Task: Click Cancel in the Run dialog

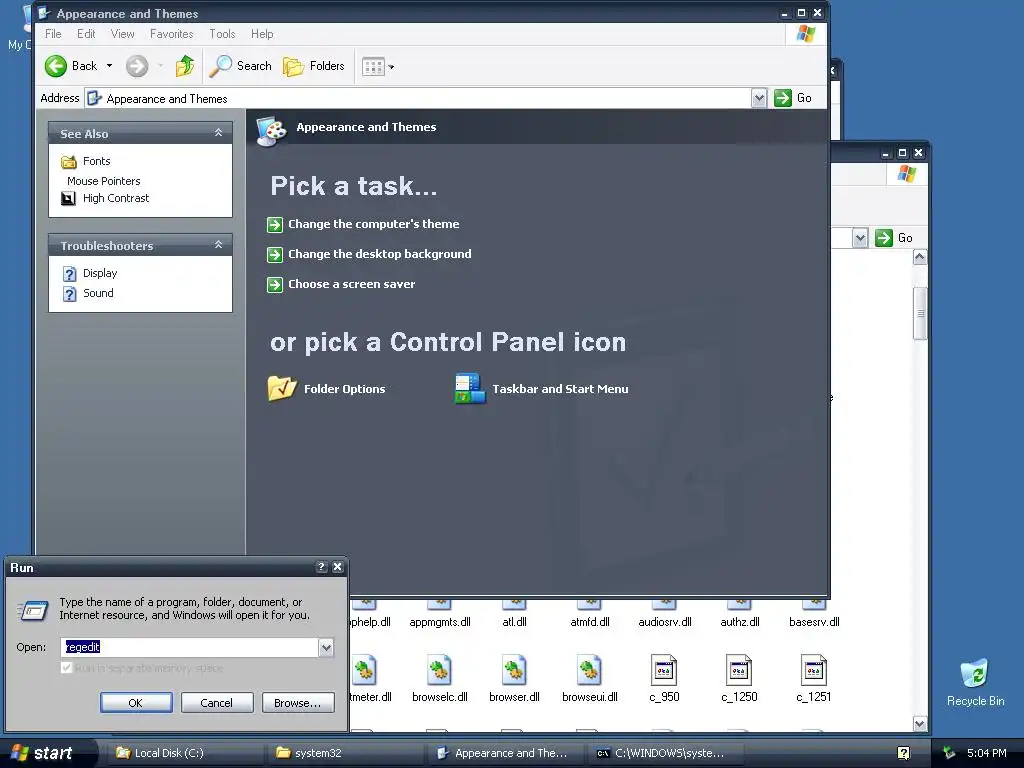Action: pyautogui.click(x=216, y=703)
